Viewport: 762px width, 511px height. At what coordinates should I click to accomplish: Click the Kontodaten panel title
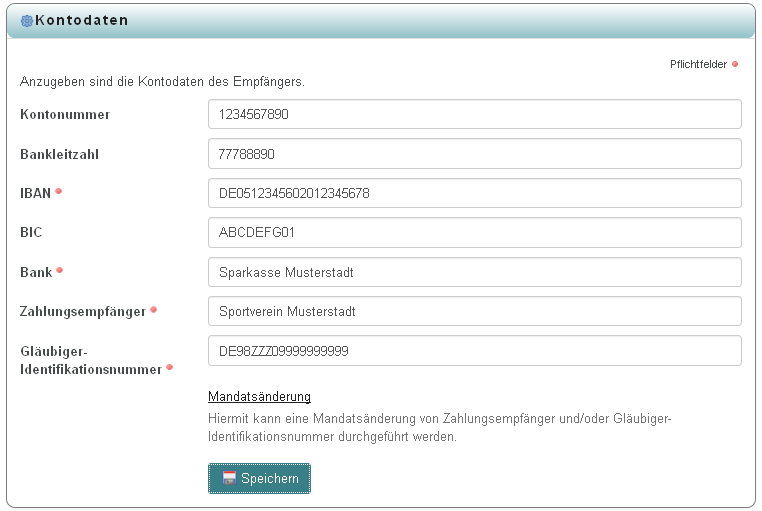(x=82, y=21)
